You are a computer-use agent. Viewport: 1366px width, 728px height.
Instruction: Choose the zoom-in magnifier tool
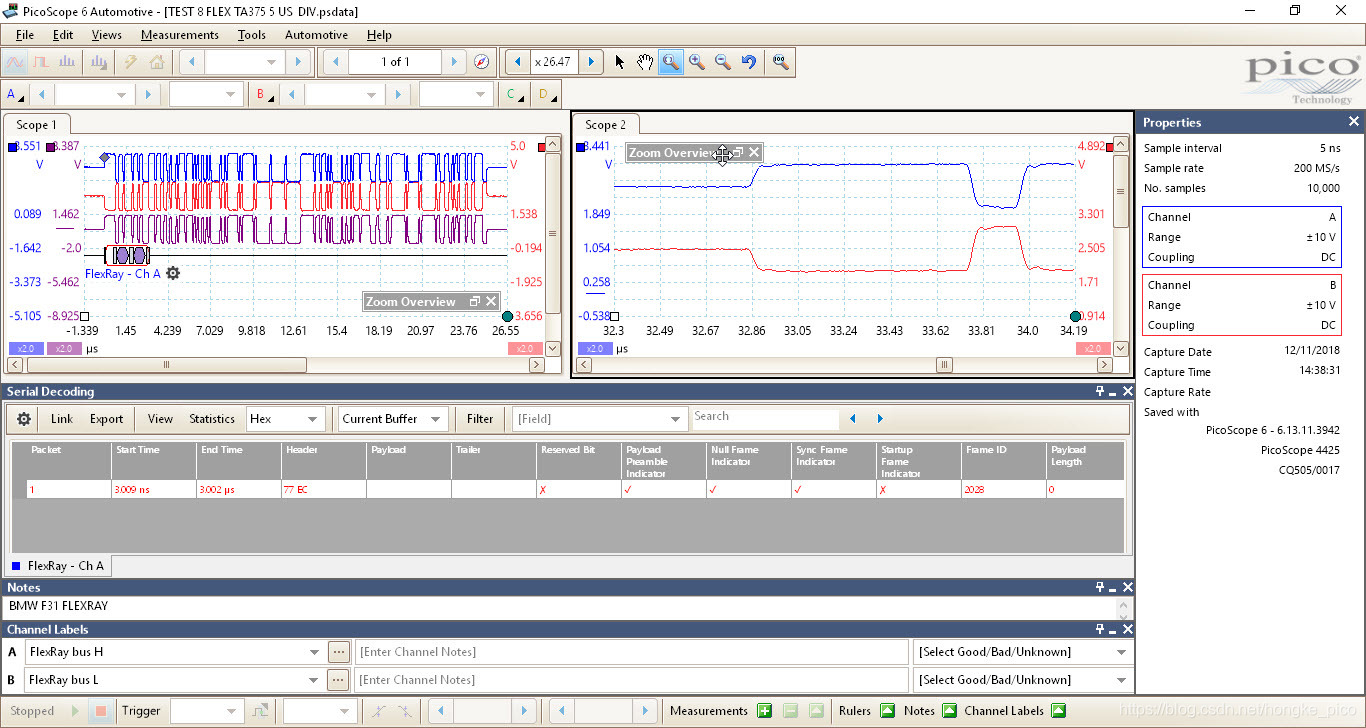coord(697,62)
